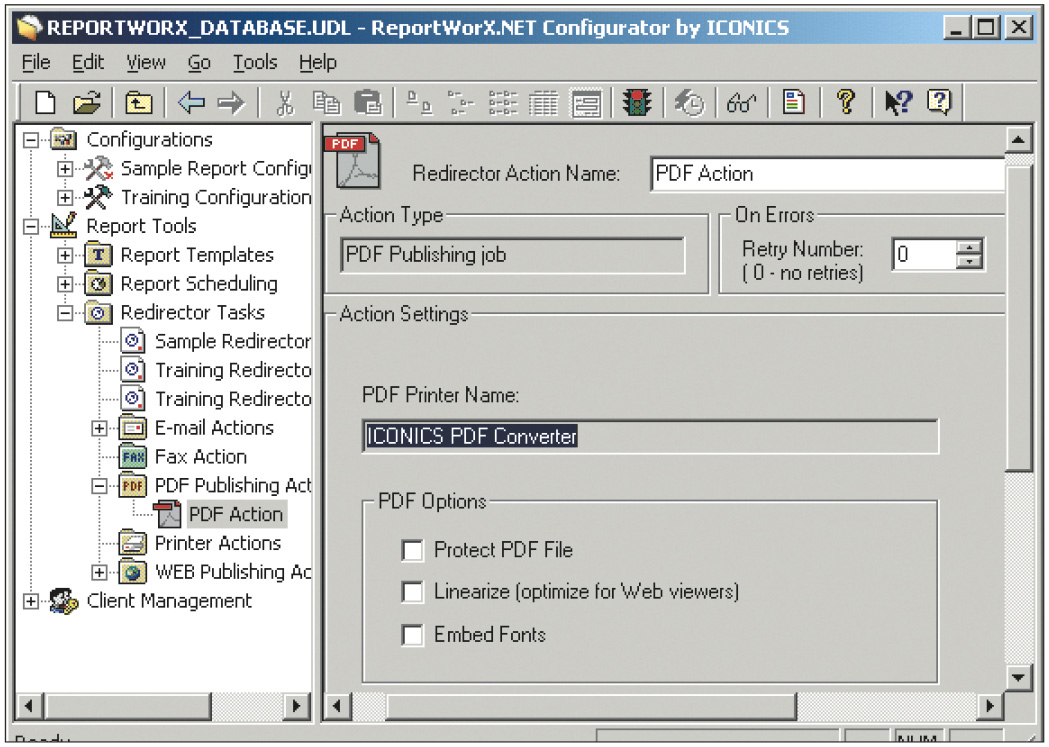This screenshot has width=1049, height=747.
Task: Click the glasses monitor view icon
Action: 741,104
